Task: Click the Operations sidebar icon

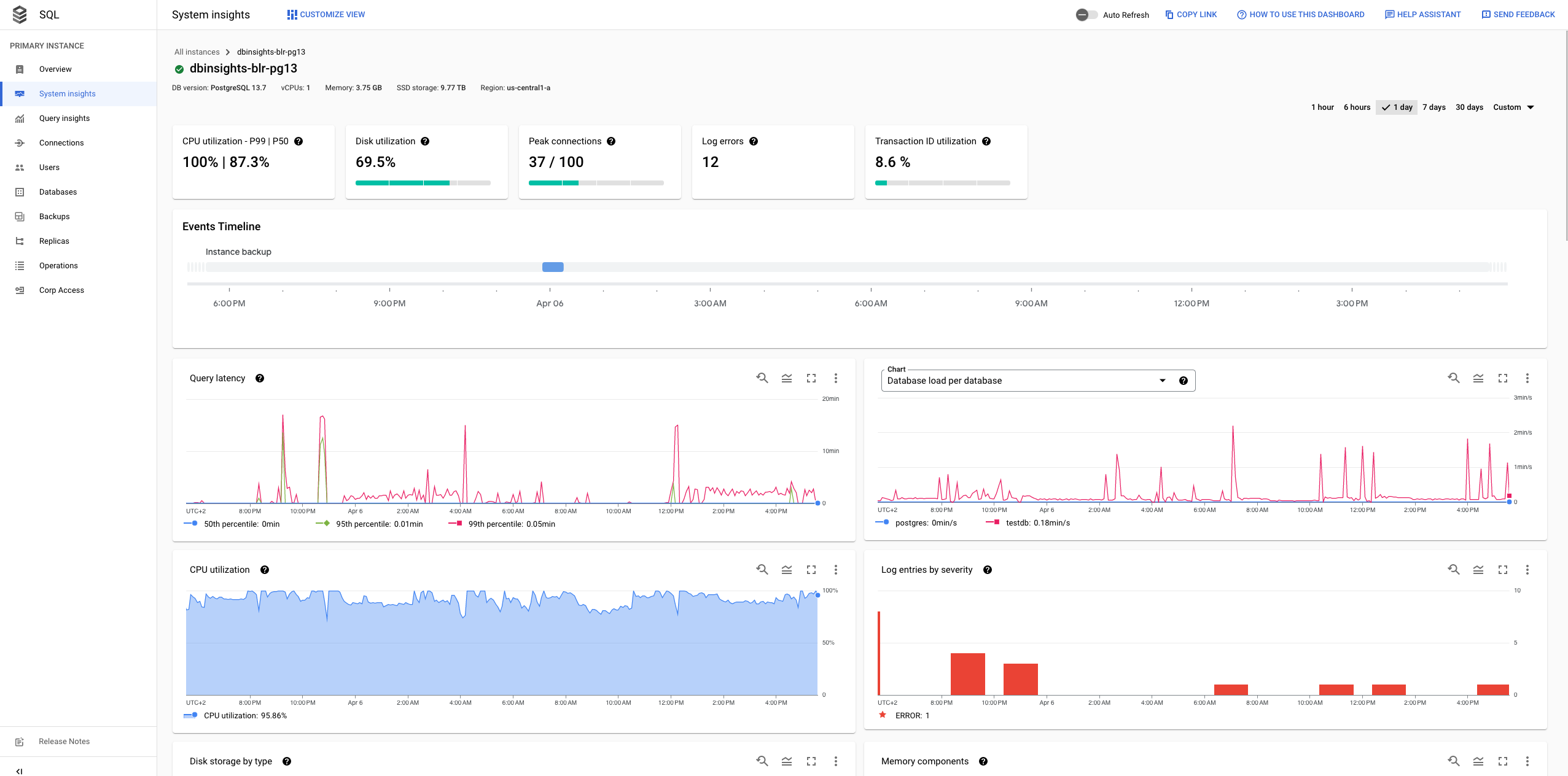Action: click(20, 265)
